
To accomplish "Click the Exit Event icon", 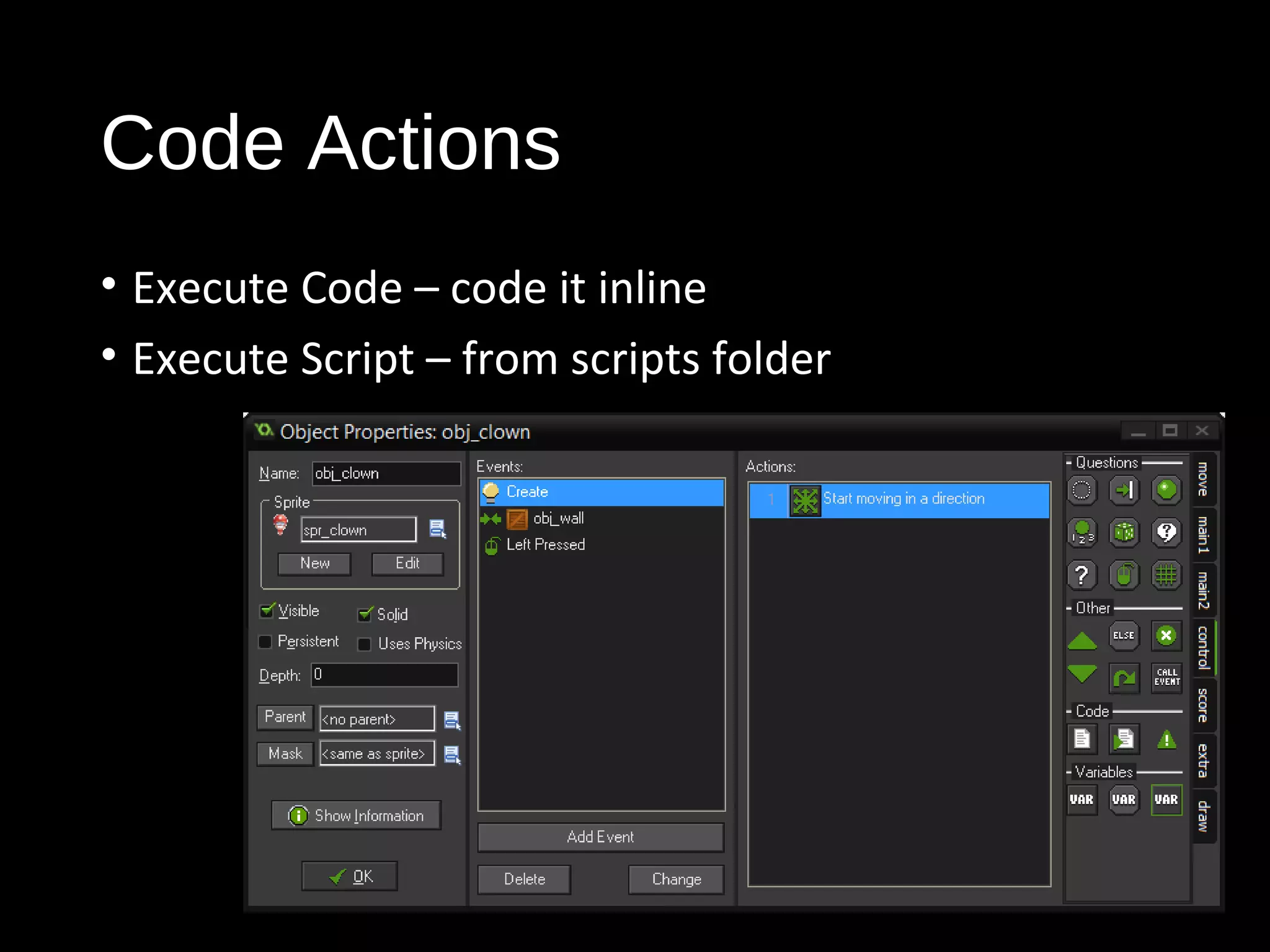I will [x=1166, y=636].
